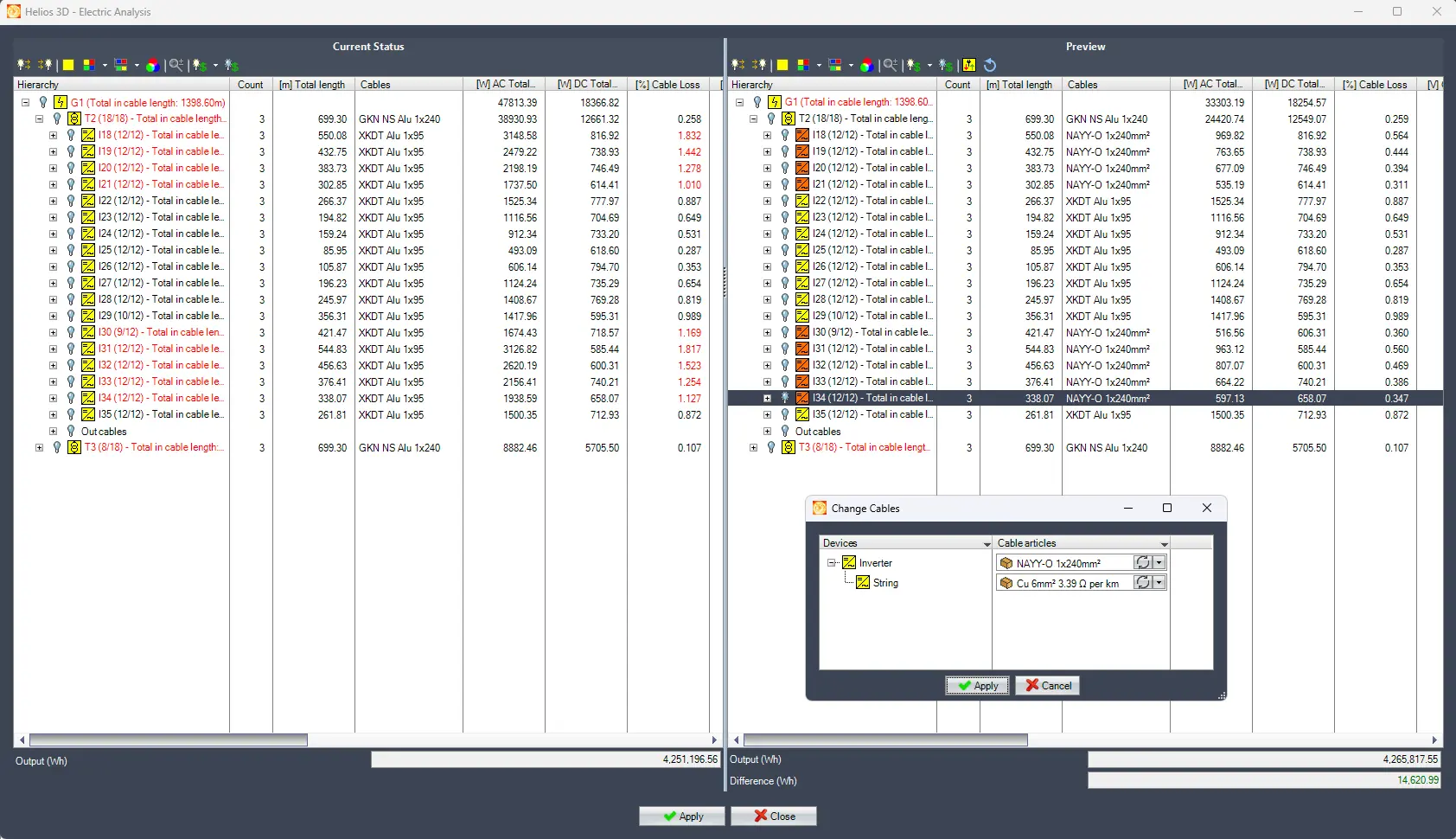Toggle lightbulb for T3 row in Preview

(771, 447)
